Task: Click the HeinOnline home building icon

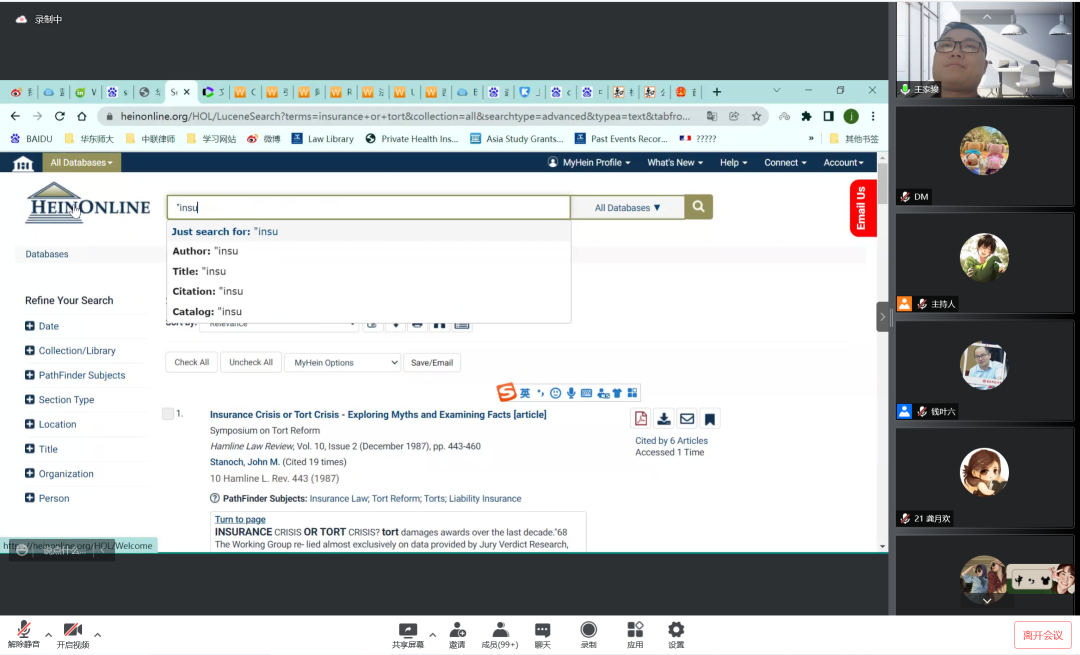Action: click(x=23, y=163)
